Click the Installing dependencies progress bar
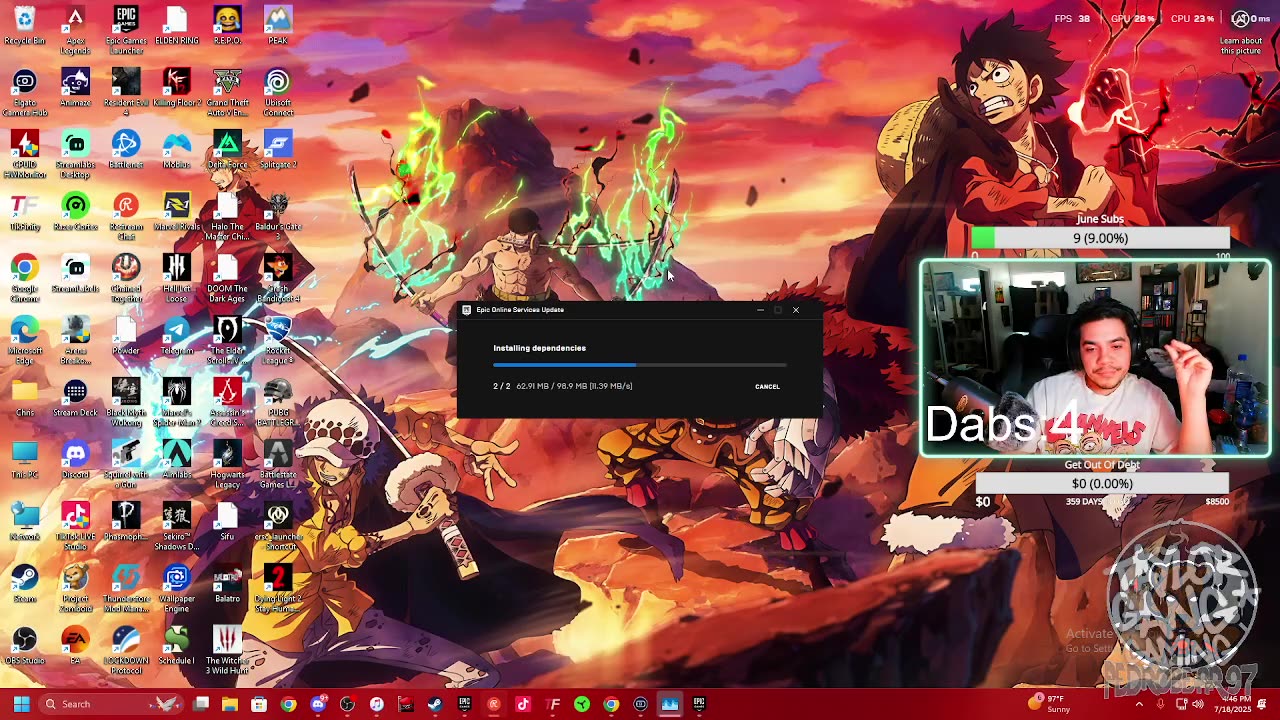 pos(640,365)
